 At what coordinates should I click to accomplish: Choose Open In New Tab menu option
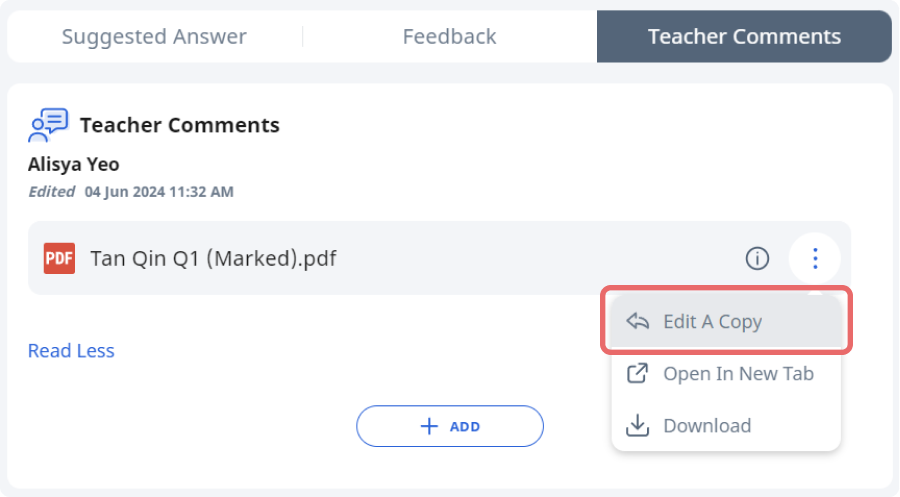(x=726, y=374)
